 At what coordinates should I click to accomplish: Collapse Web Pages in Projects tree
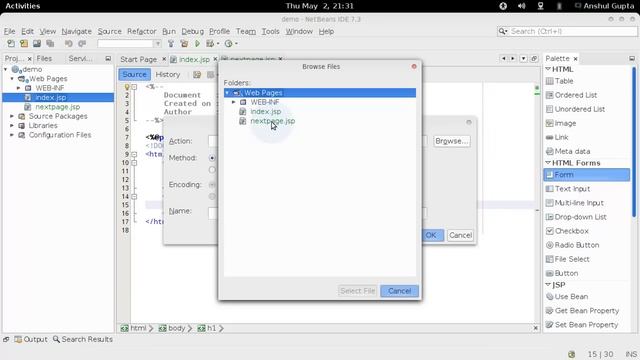point(12,78)
